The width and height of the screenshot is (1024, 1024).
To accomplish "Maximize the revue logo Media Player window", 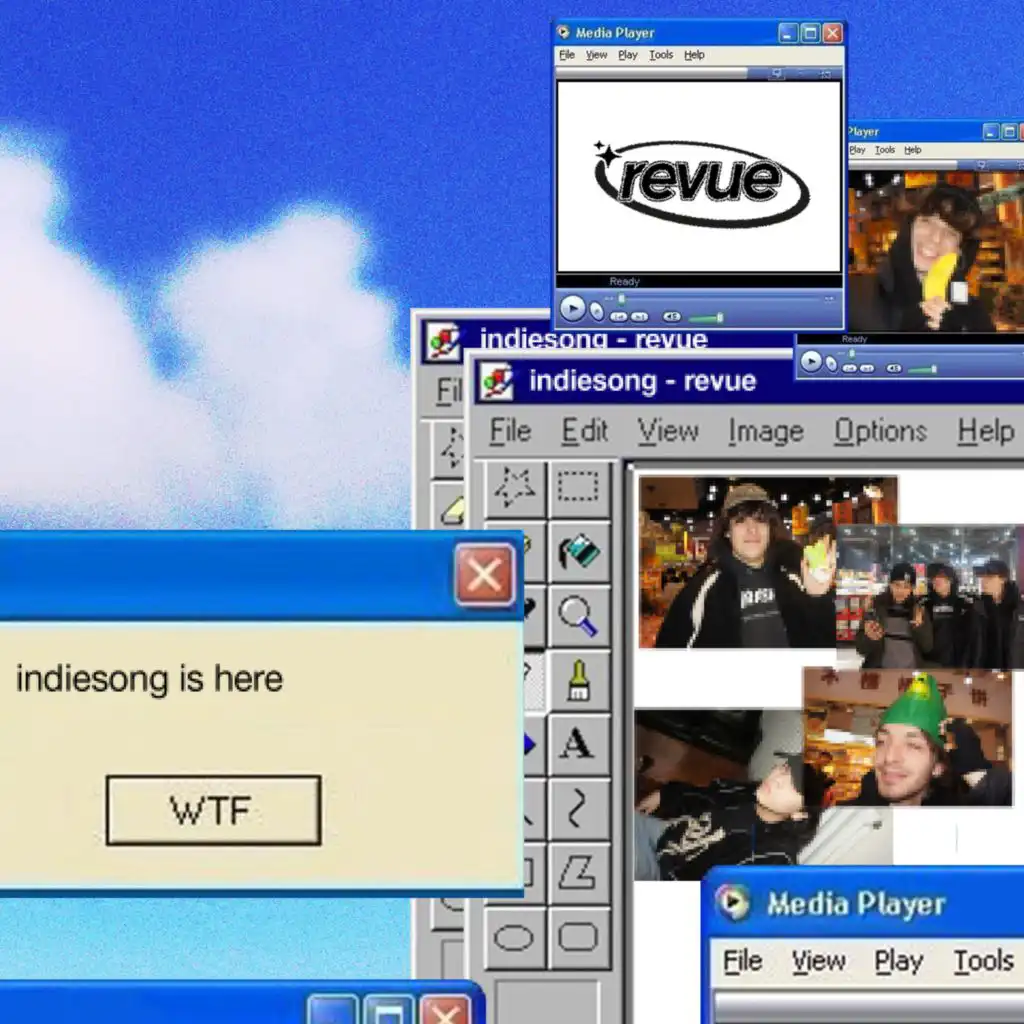I will pyautogui.click(x=810, y=33).
